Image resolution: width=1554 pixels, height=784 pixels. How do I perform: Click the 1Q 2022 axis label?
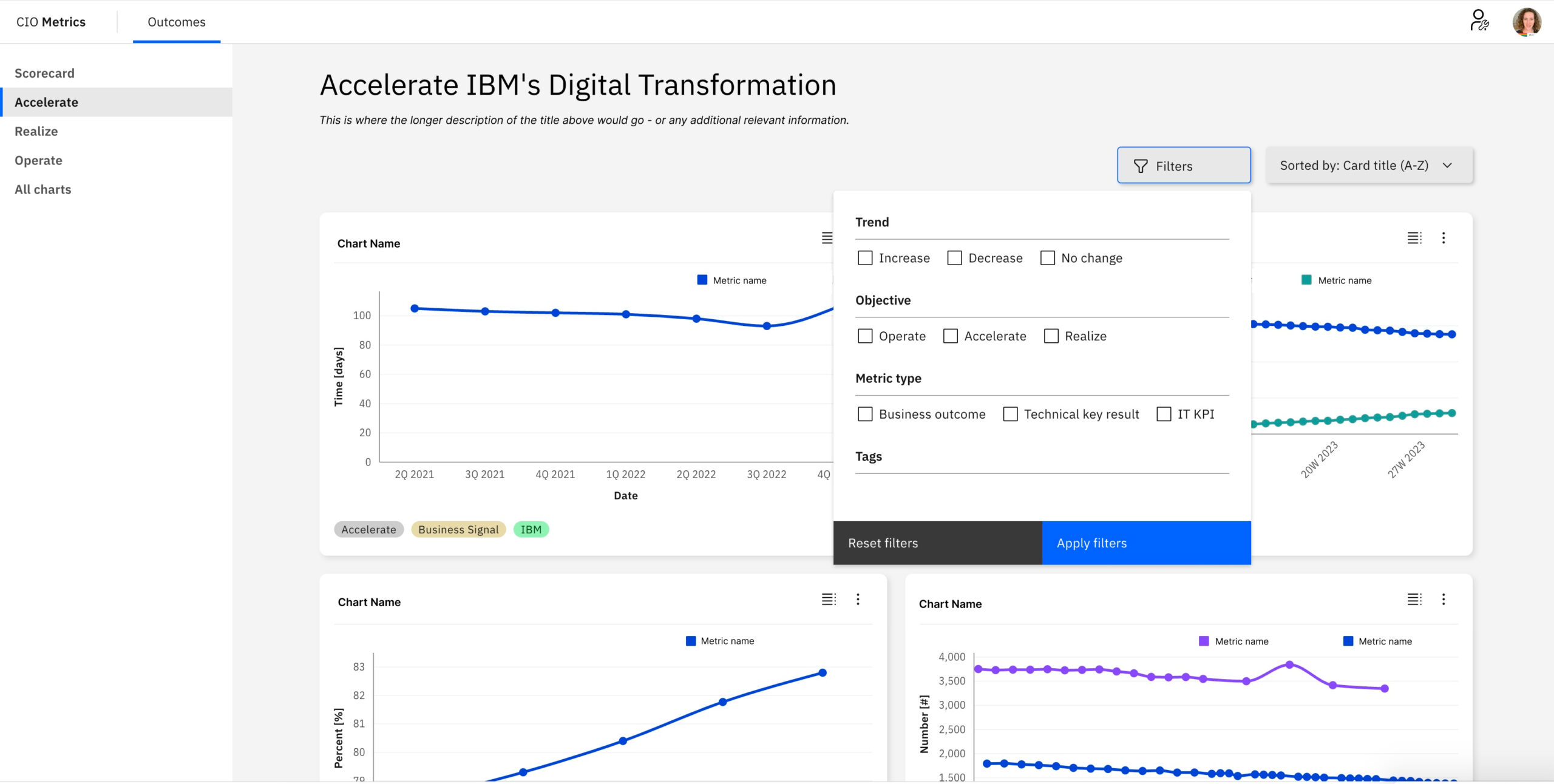625,474
